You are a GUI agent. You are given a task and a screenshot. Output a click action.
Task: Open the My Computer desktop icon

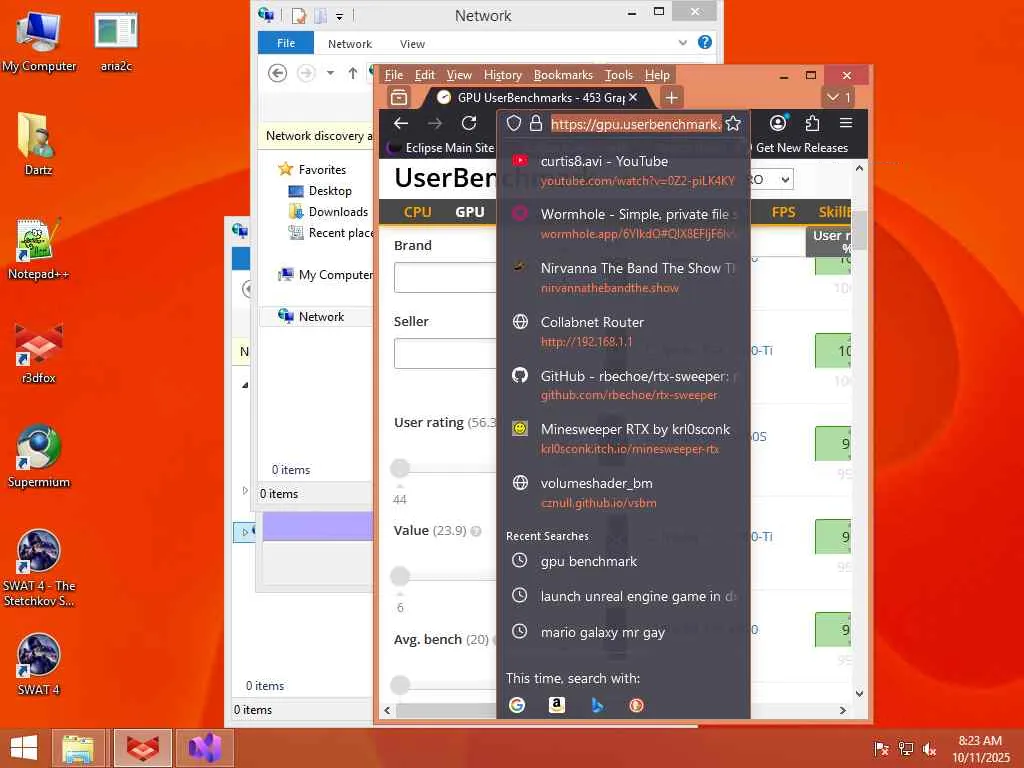[39, 41]
